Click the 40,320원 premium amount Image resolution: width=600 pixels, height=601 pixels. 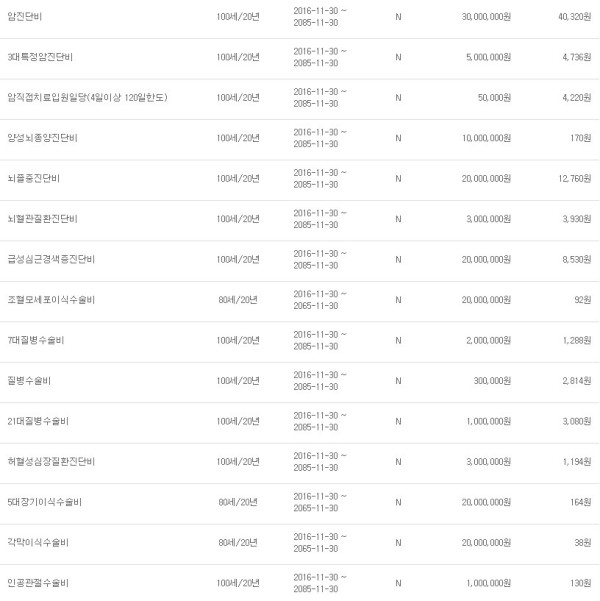(574, 17)
